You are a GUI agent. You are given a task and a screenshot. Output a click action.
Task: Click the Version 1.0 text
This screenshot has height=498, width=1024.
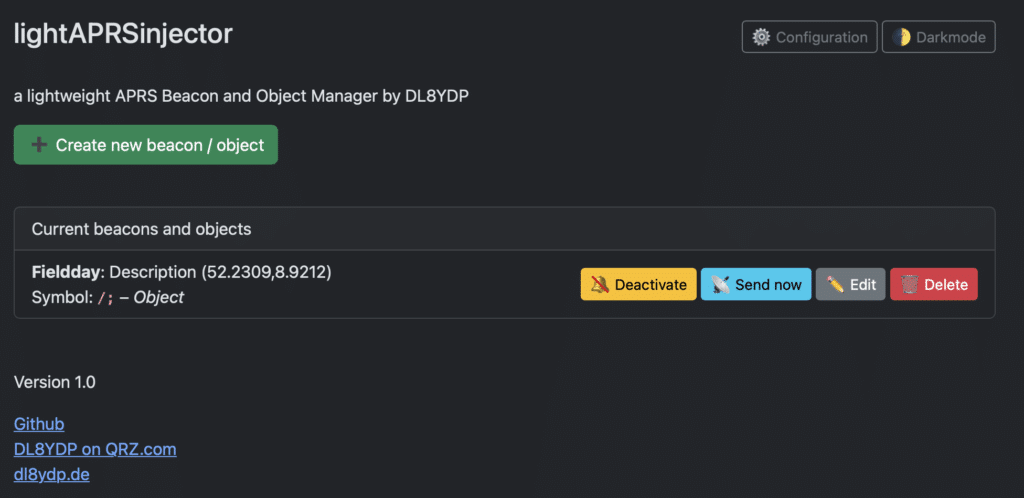click(55, 382)
